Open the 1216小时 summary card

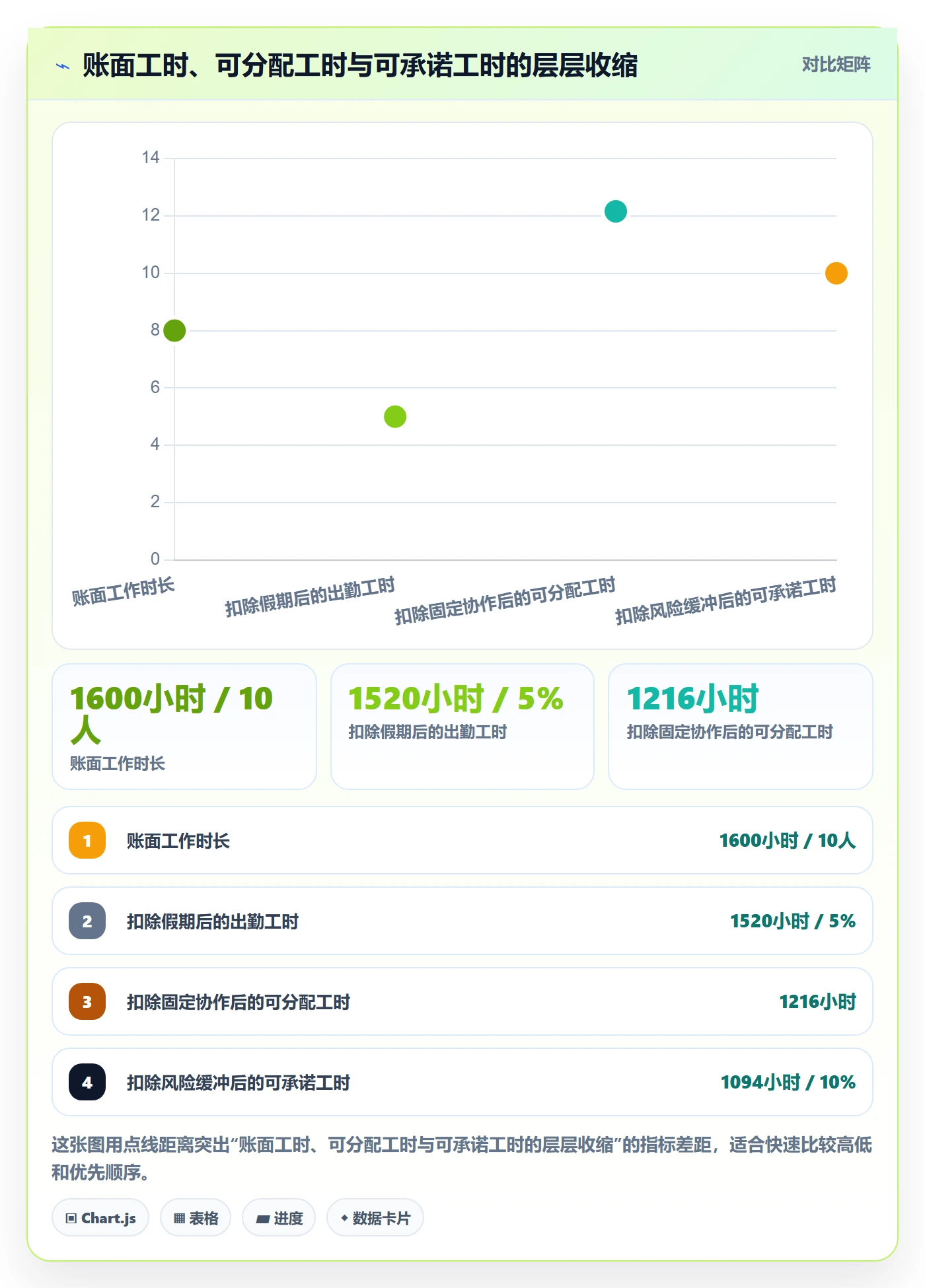coord(741,727)
